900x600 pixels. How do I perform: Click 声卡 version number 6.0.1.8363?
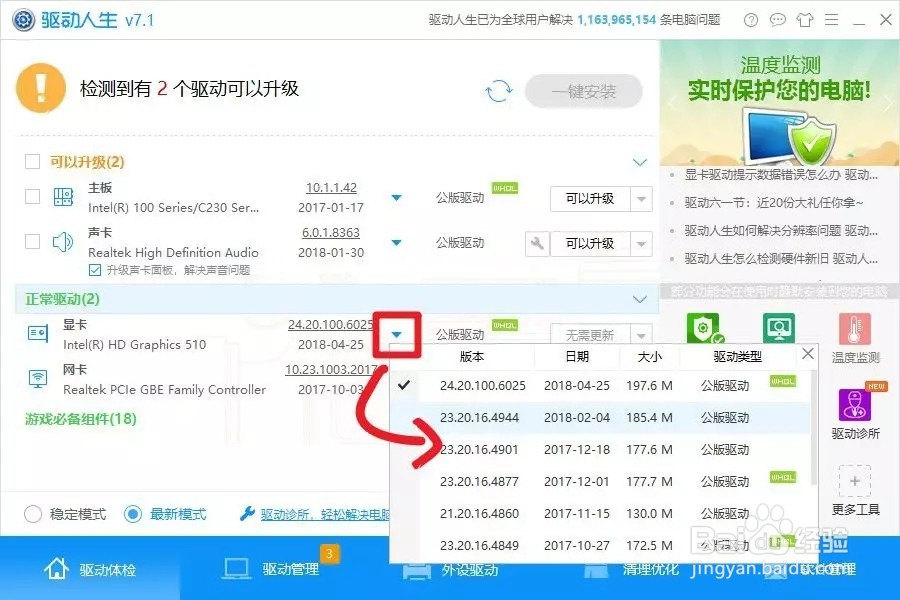pyautogui.click(x=331, y=233)
